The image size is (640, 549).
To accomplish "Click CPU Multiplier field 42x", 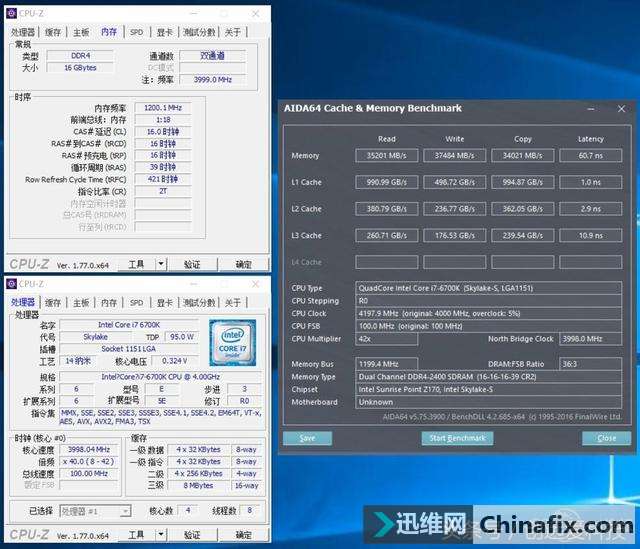I will [387, 339].
